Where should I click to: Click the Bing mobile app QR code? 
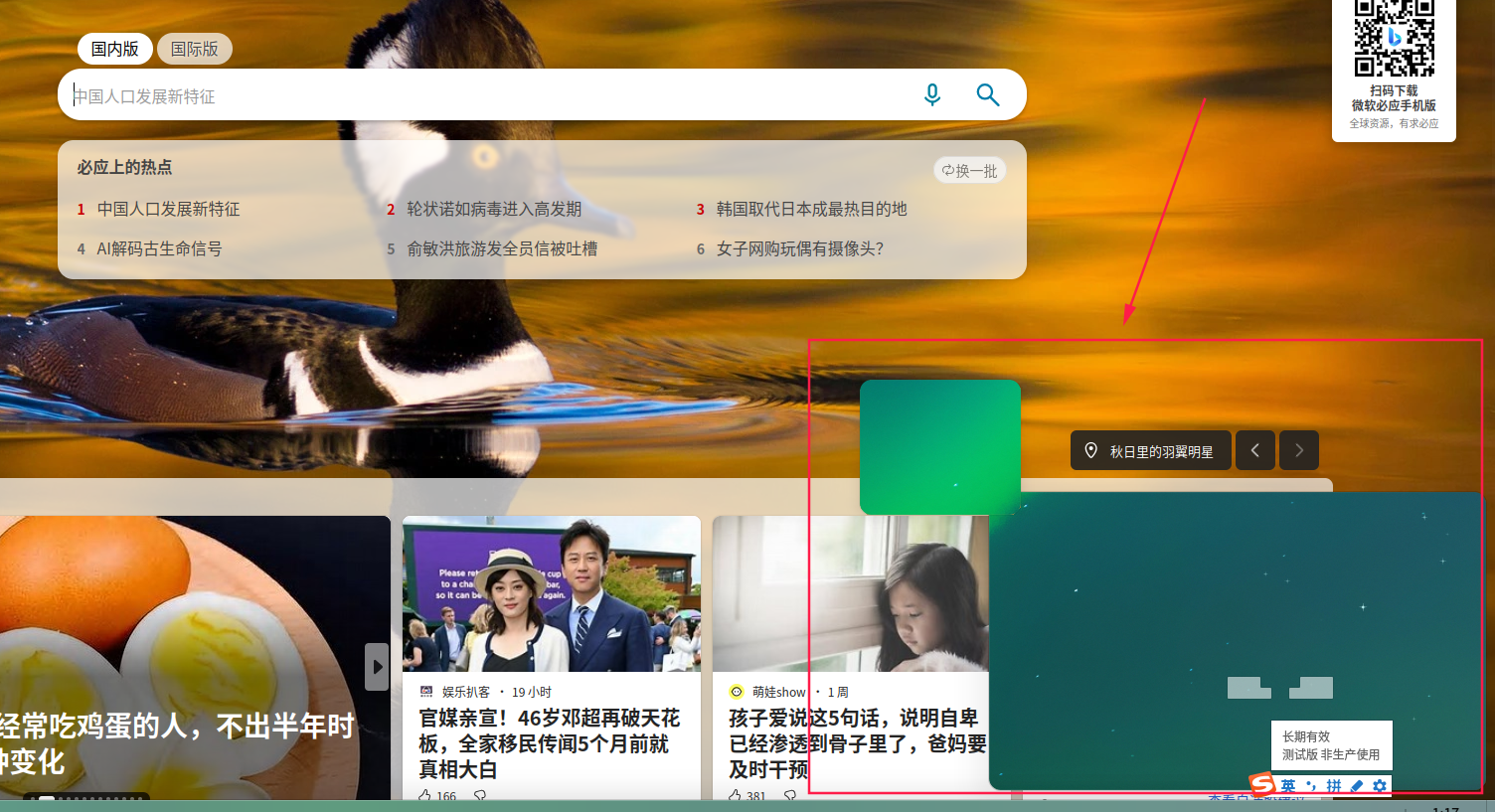coord(1395,38)
